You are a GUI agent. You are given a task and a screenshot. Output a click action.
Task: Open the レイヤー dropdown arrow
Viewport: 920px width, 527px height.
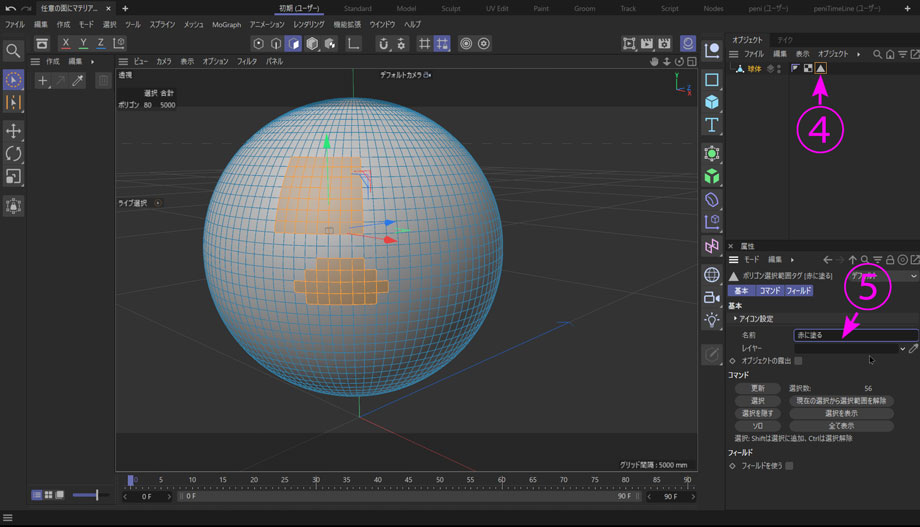tap(902, 348)
